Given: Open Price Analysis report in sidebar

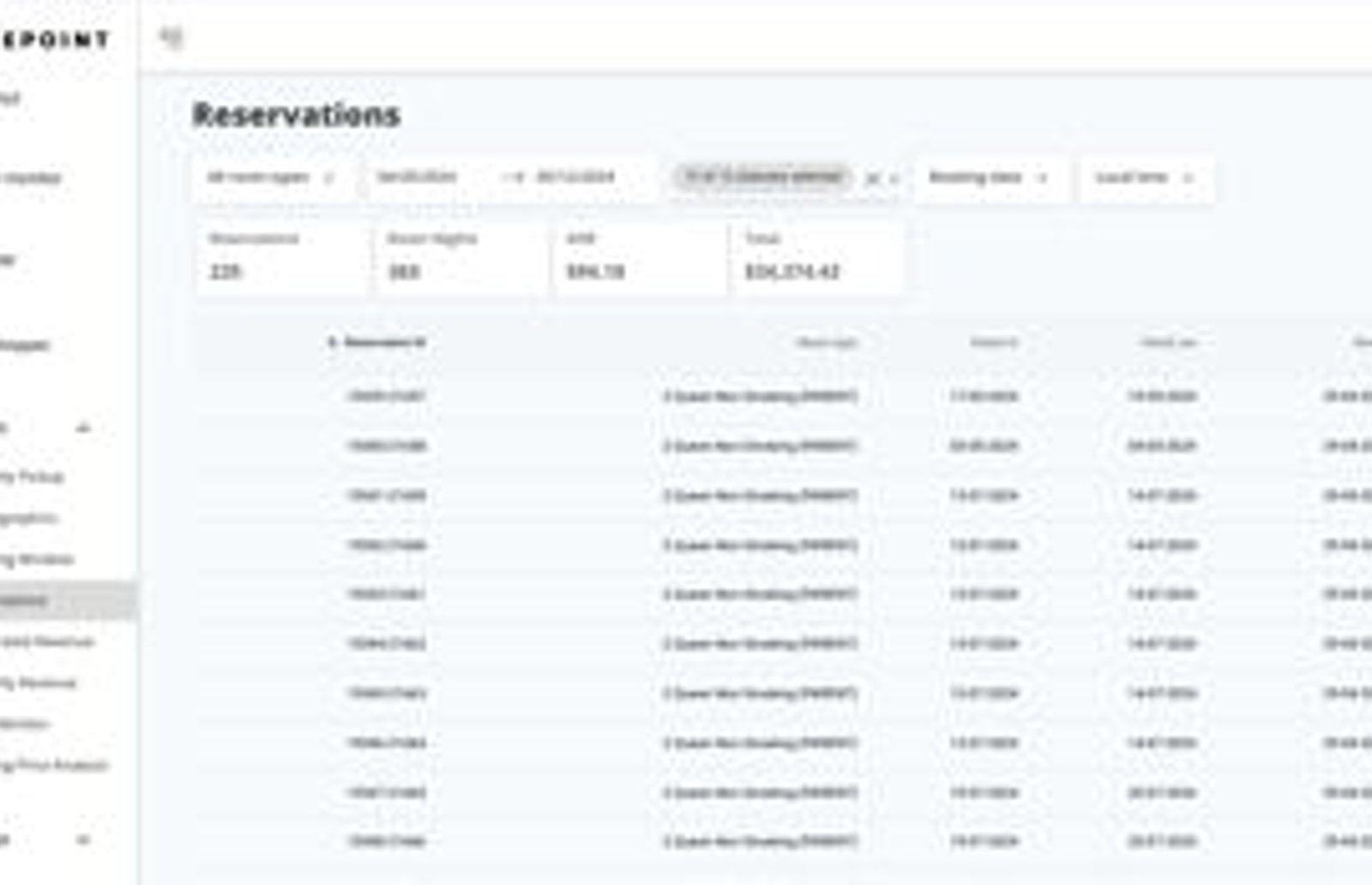Looking at the screenshot, I should (x=55, y=765).
